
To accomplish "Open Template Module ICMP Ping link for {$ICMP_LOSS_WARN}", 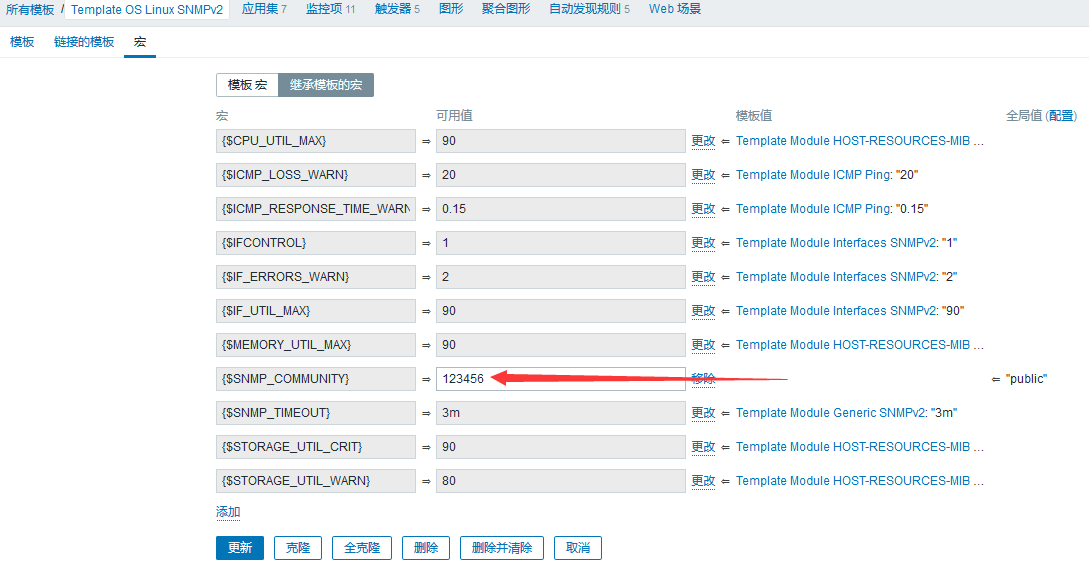I will pyautogui.click(x=813, y=175).
